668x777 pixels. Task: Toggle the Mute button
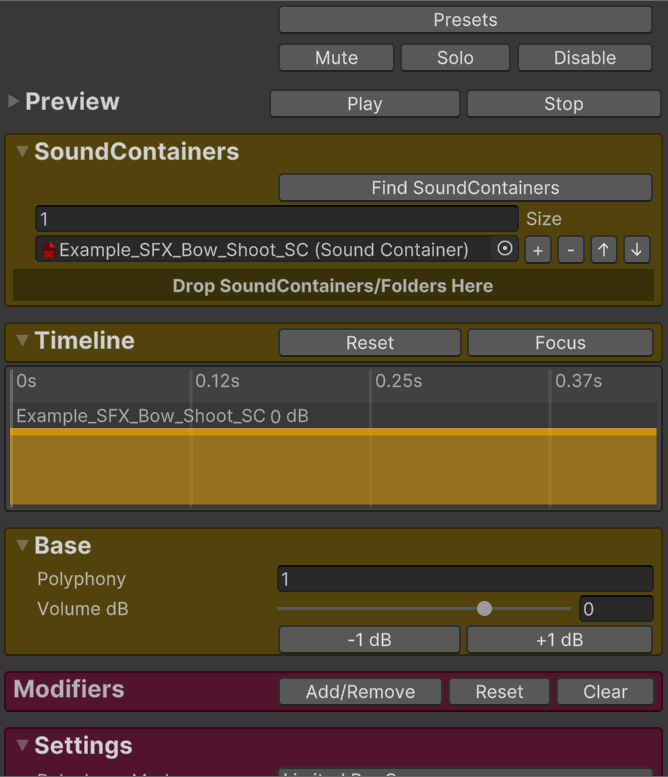coord(336,58)
